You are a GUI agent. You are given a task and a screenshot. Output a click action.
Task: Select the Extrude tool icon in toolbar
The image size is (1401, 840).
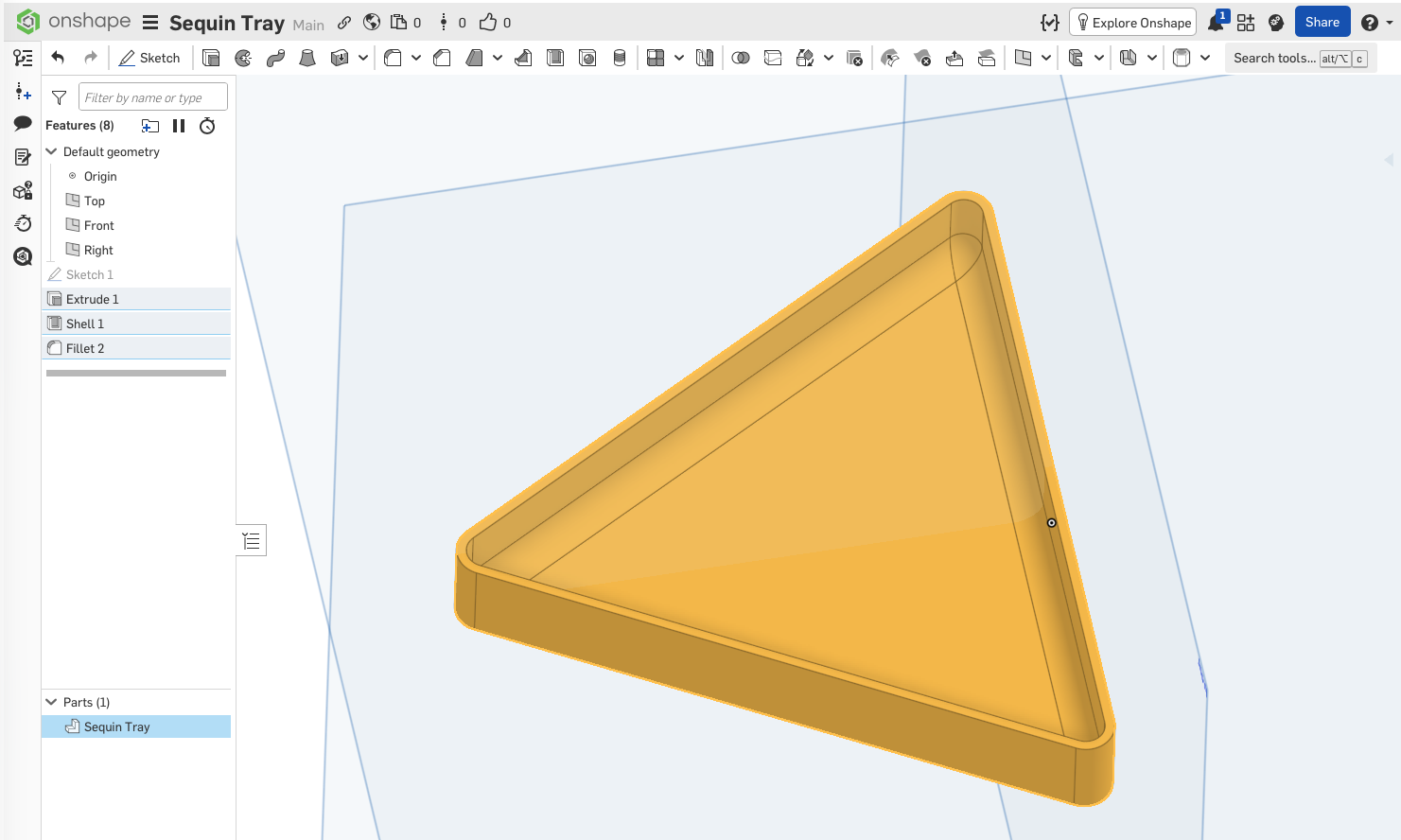point(211,58)
